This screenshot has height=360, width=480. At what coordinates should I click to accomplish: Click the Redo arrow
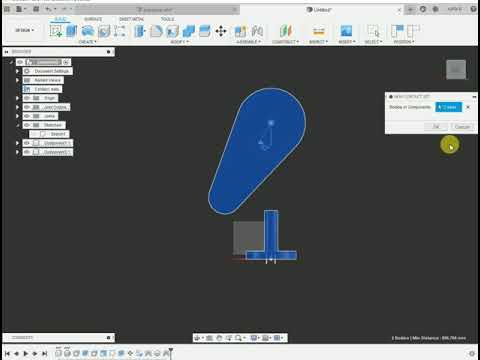click(x=64, y=9)
